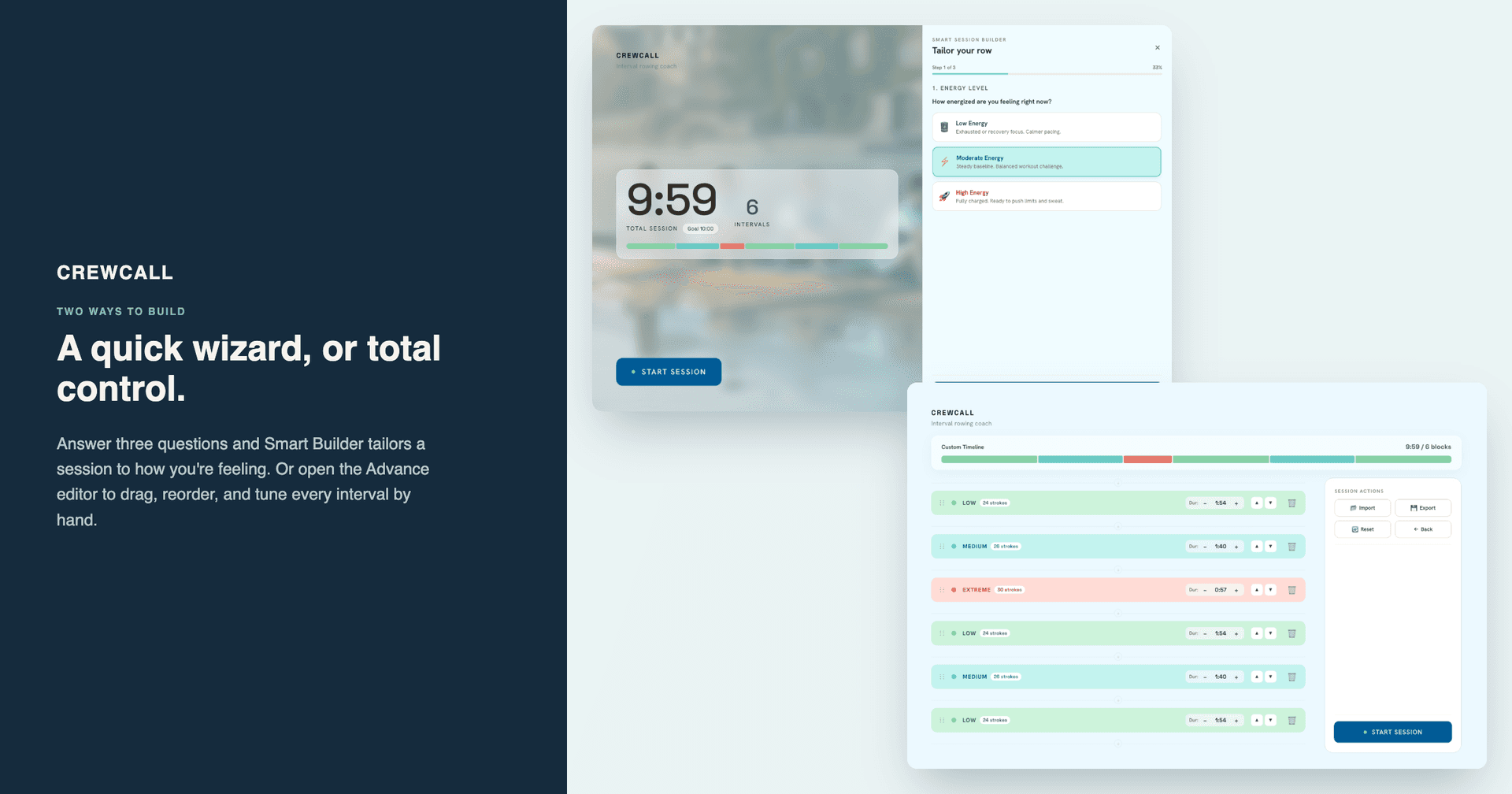Click the 'Step 1 of 3' label
The width and height of the screenshot is (1512, 794).
coord(943,68)
